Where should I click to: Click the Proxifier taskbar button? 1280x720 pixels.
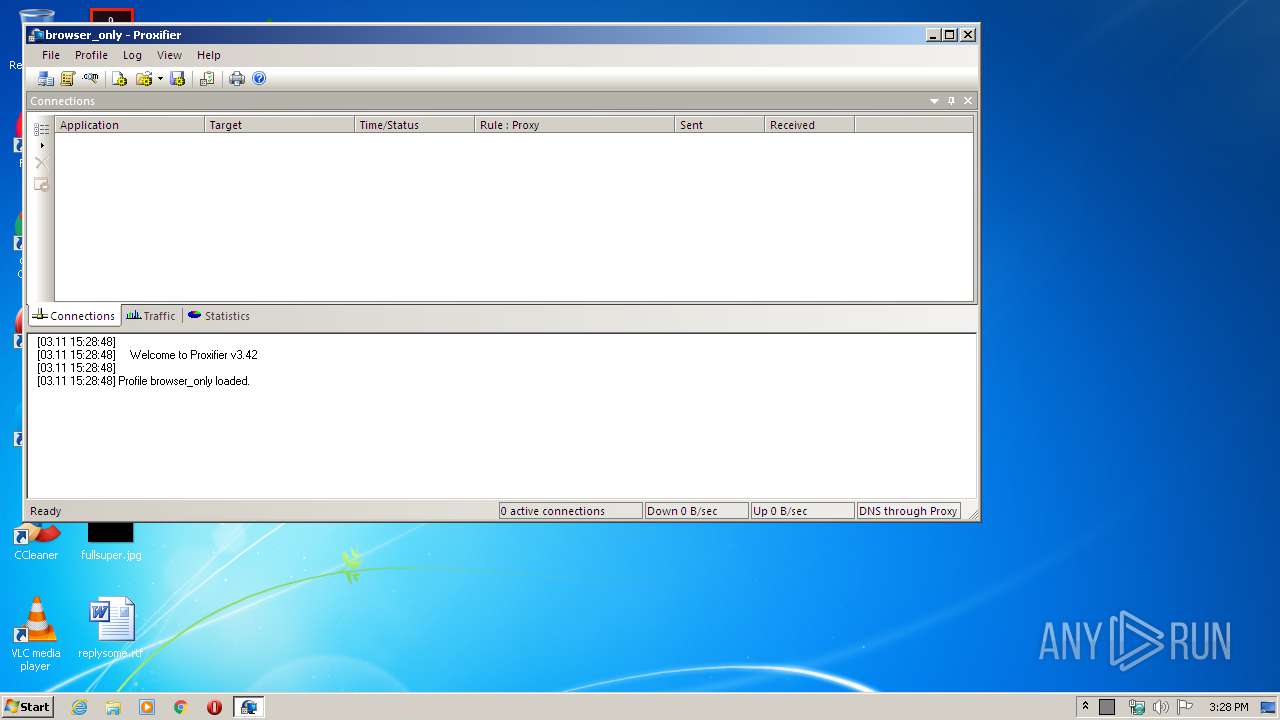coord(249,707)
